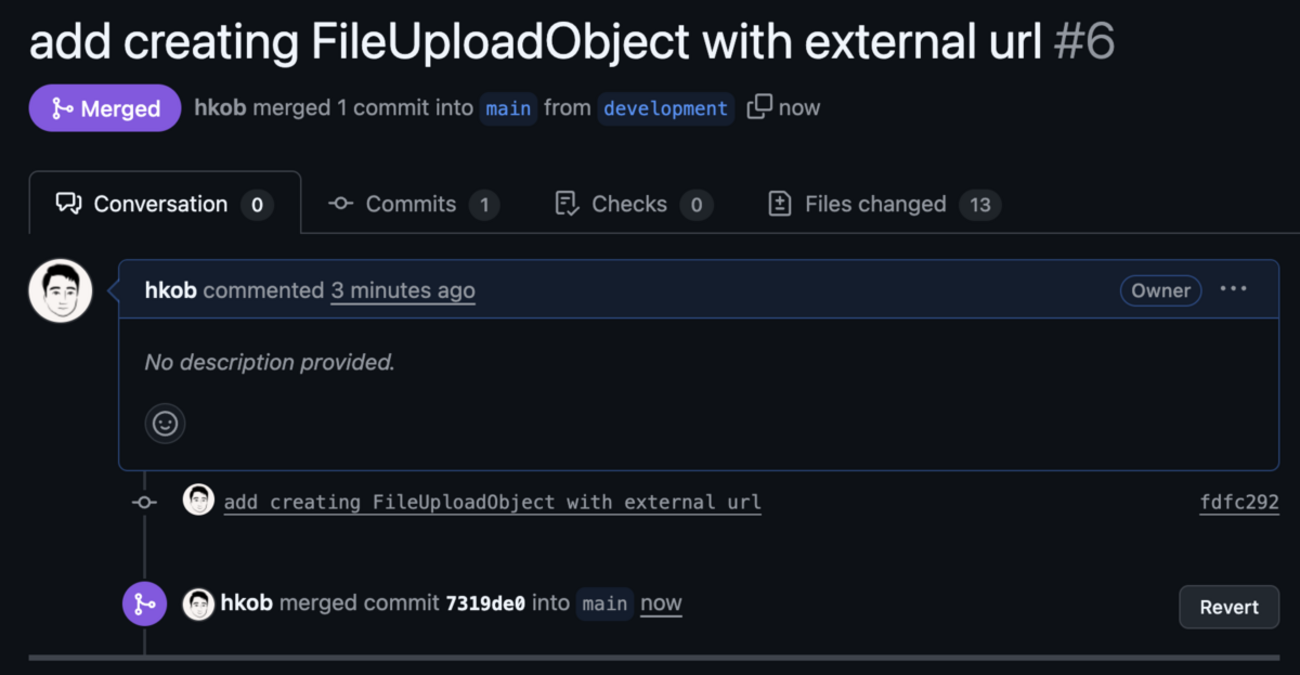Copy the development branch name icon
The height and width of the screenshot is (675, 1300).
click(759, 107)
